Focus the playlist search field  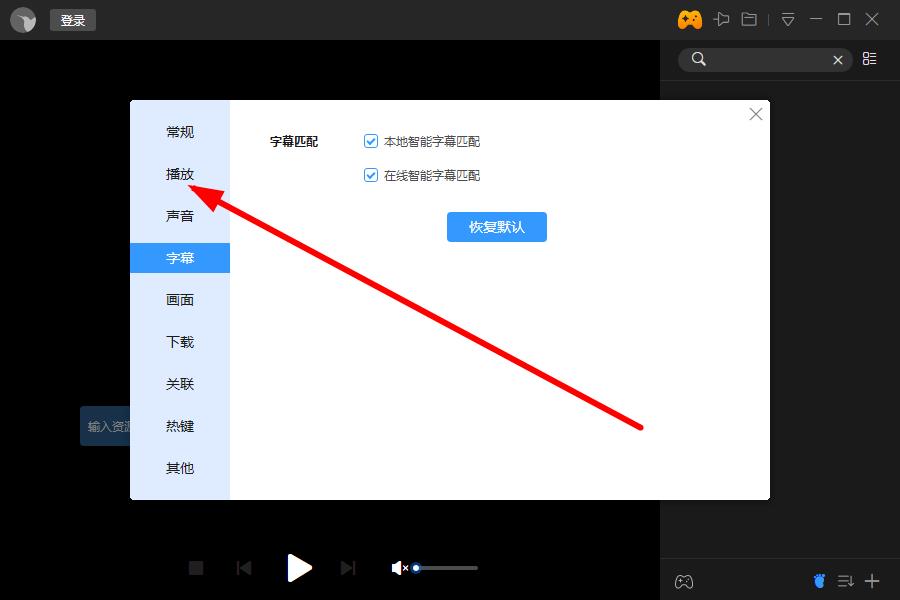766,59
